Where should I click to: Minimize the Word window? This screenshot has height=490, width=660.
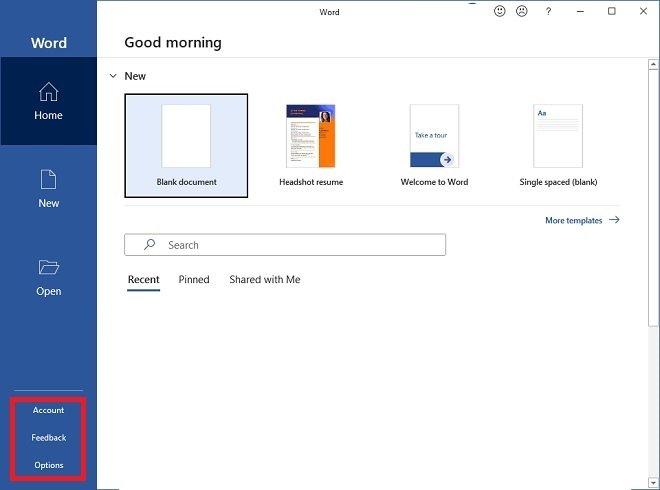pyautogui.click(x=580, y=11)
